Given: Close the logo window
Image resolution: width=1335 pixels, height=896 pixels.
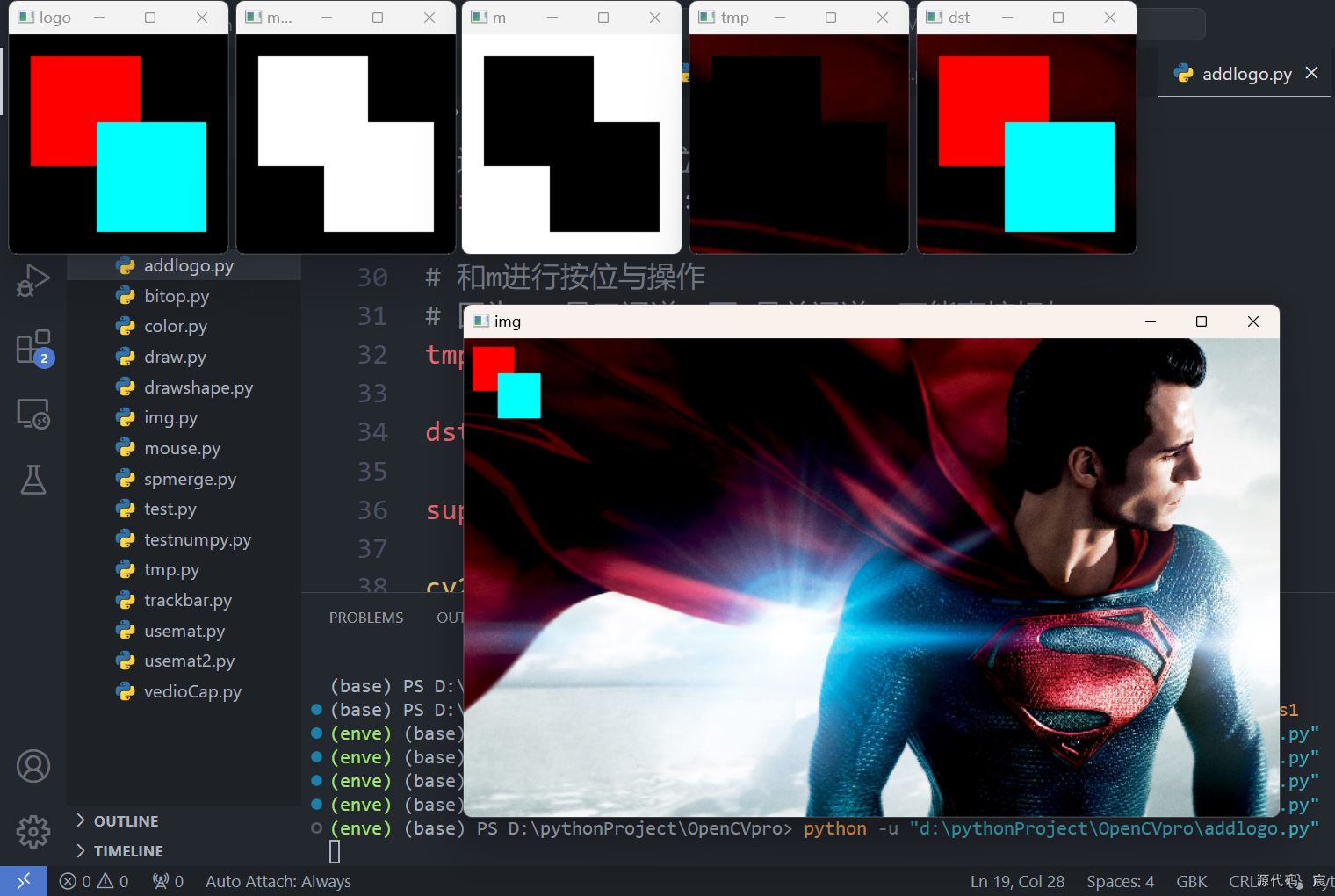Looking at the screenshot, I should 202,18.
